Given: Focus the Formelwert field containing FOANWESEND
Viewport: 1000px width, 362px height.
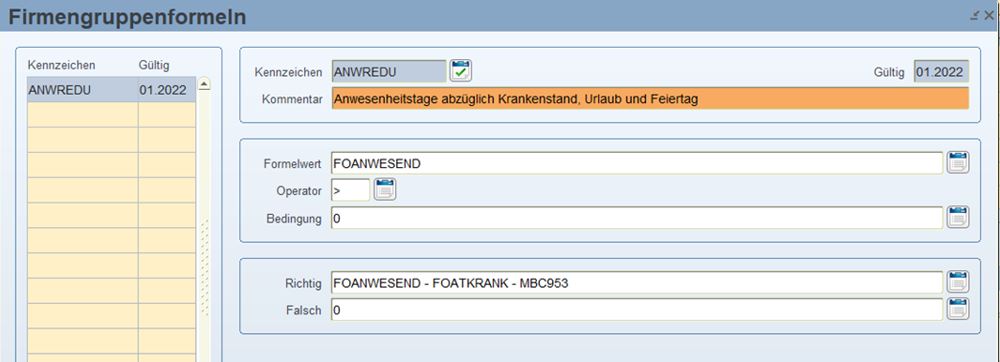Looking at the screenshot, I should click(637, 163).
